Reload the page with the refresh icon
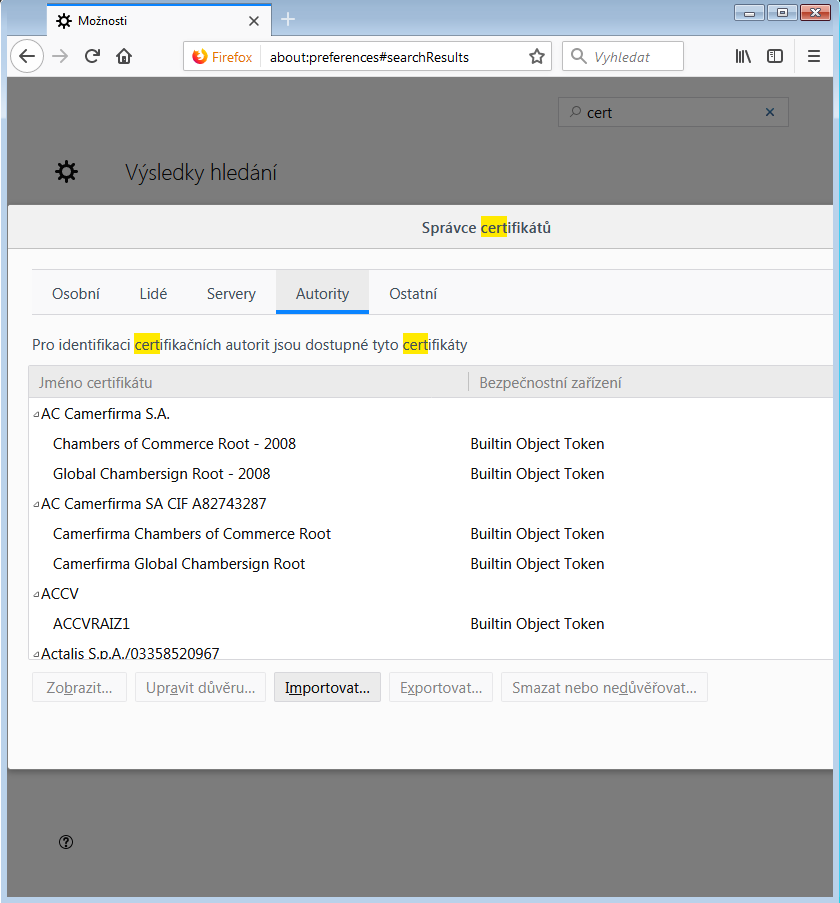 tap(92, 57)
